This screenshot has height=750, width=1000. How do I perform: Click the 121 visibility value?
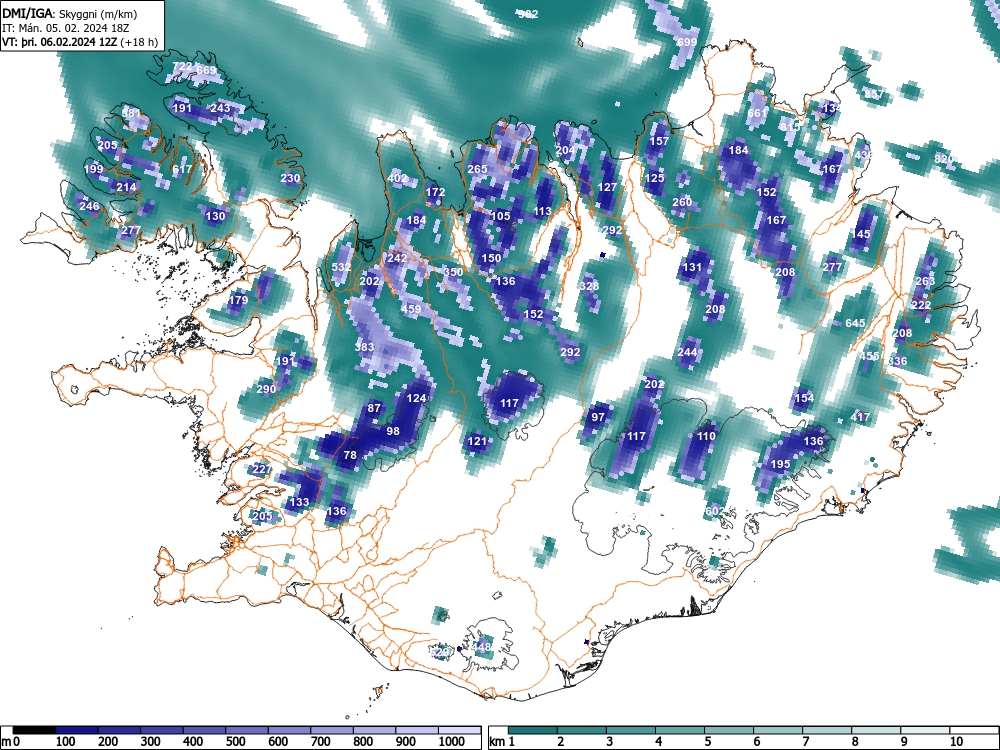point(477,441)
